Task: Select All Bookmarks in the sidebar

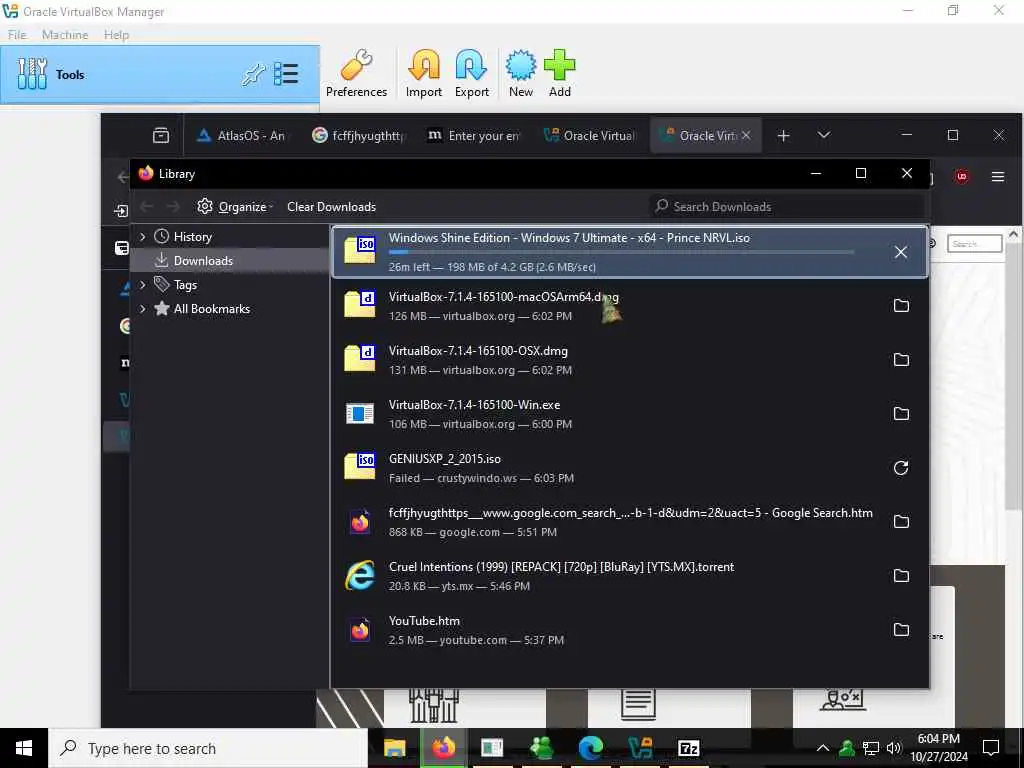Action: point(211,309)
